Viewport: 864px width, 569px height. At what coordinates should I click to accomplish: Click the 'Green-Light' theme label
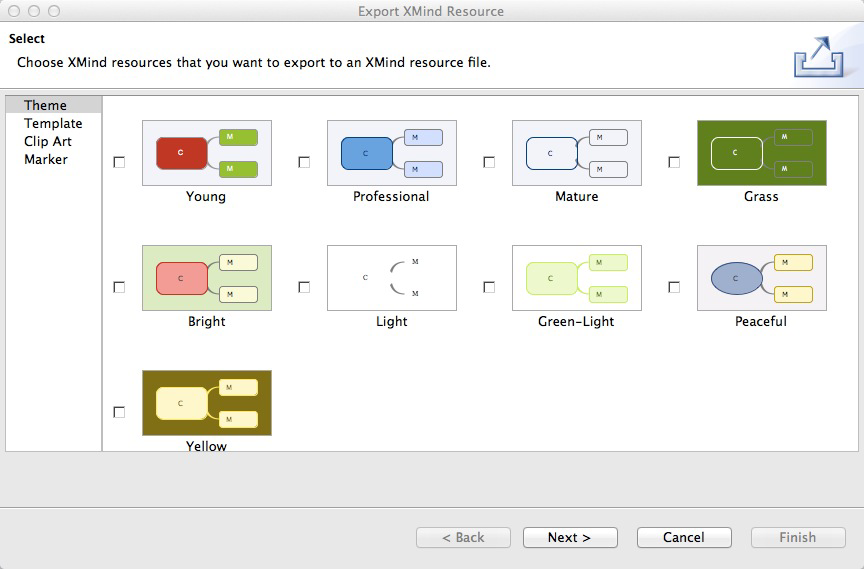click(x=576, y=322)
